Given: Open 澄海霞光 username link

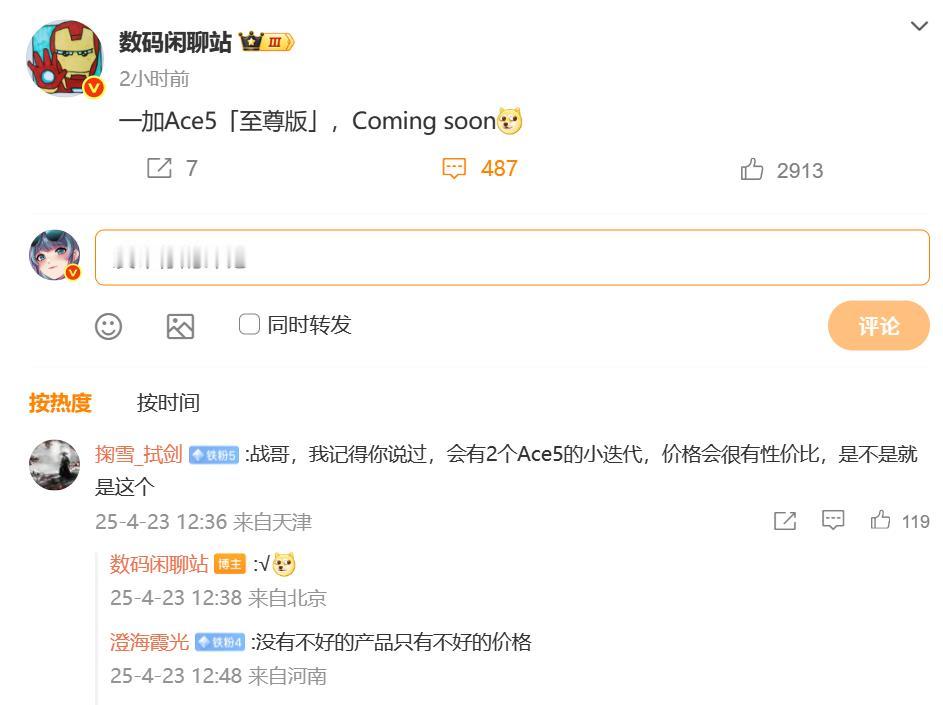Looking at the screenshot, I should coord(149,642).
